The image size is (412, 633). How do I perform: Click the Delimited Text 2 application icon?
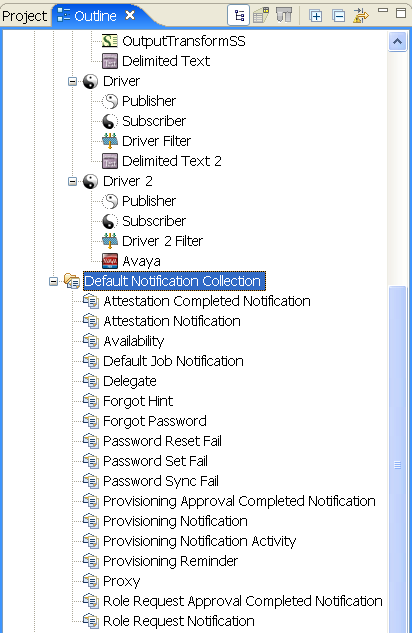pos(110,161)
